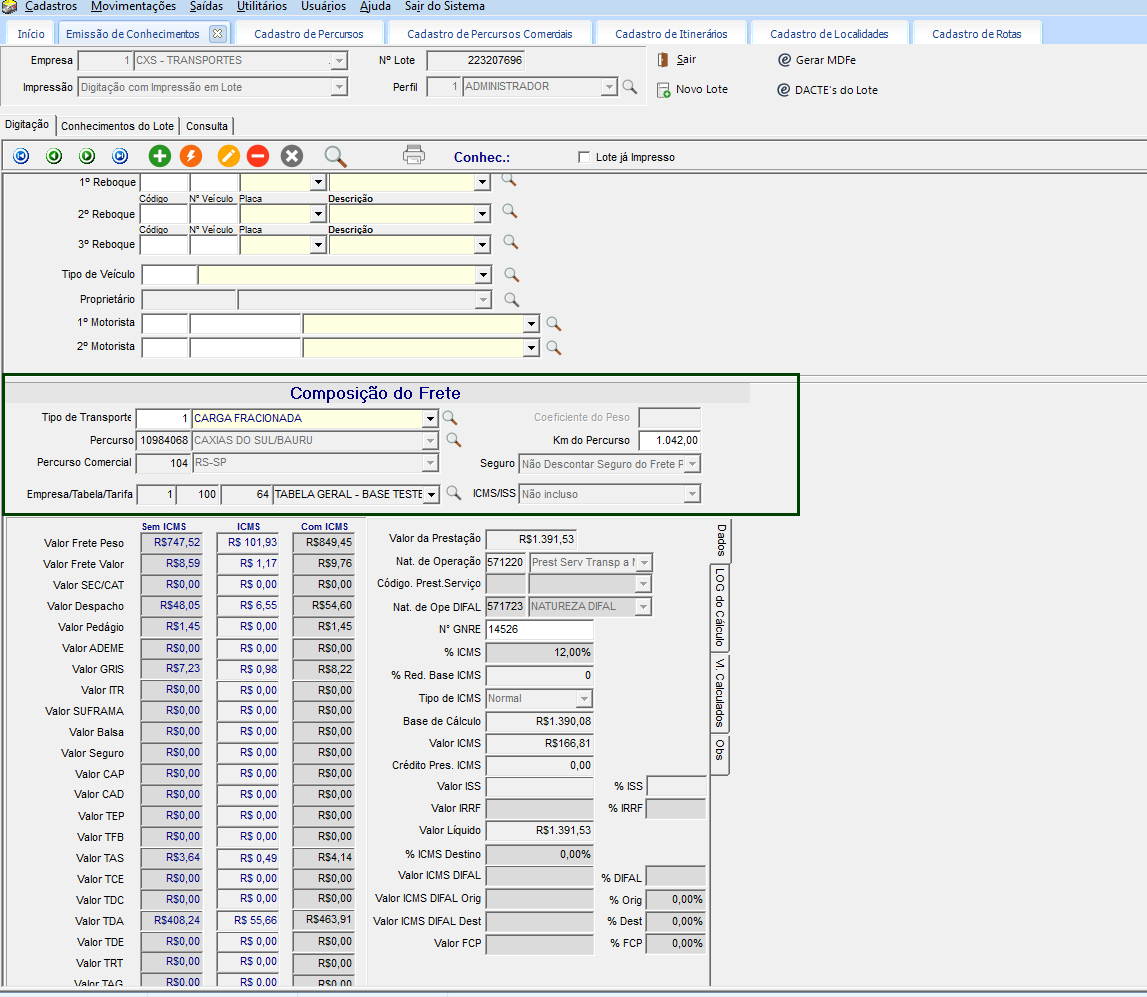
Task: Switch to Conhecimentos do Lote tab
Action: (x=118, y=126)
